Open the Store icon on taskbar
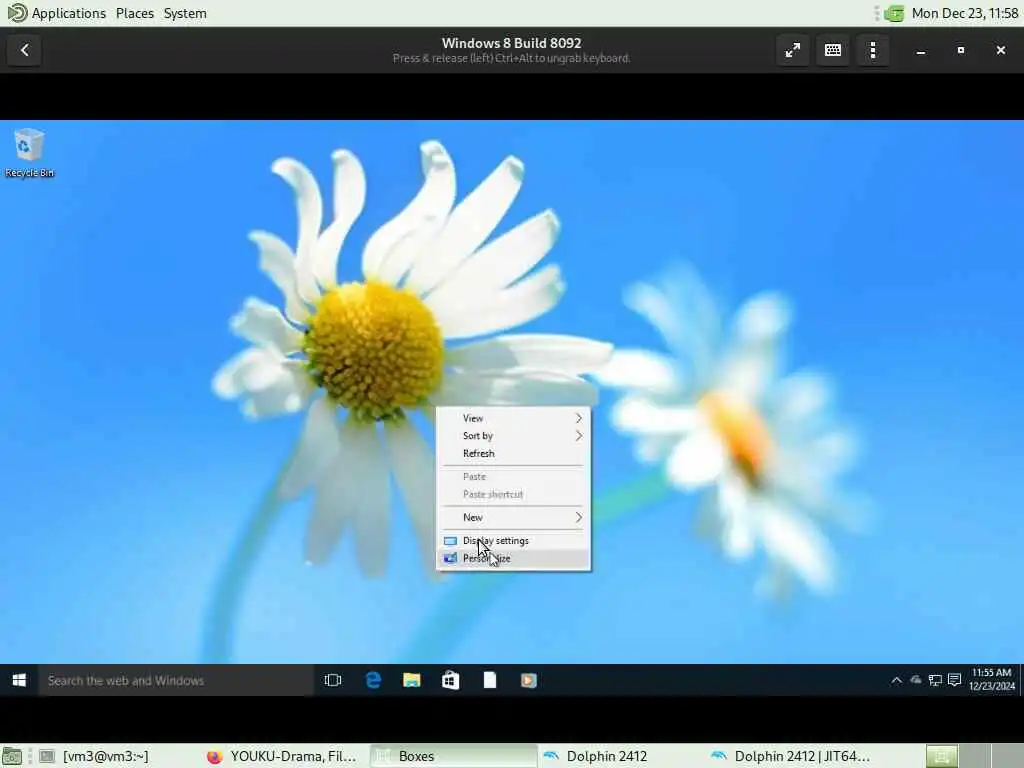This screenshot has width=1024, height=768. [451, 680]
